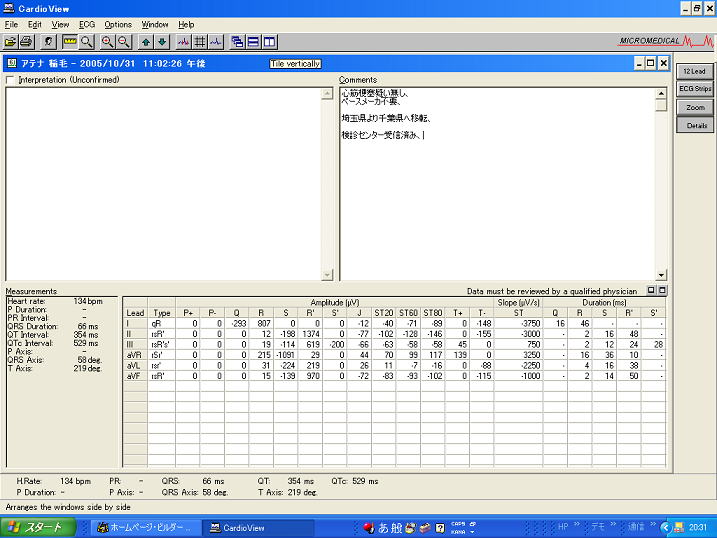Click the blue single waveform icon
Screen dimensions: 717x538
coord(216,42)
